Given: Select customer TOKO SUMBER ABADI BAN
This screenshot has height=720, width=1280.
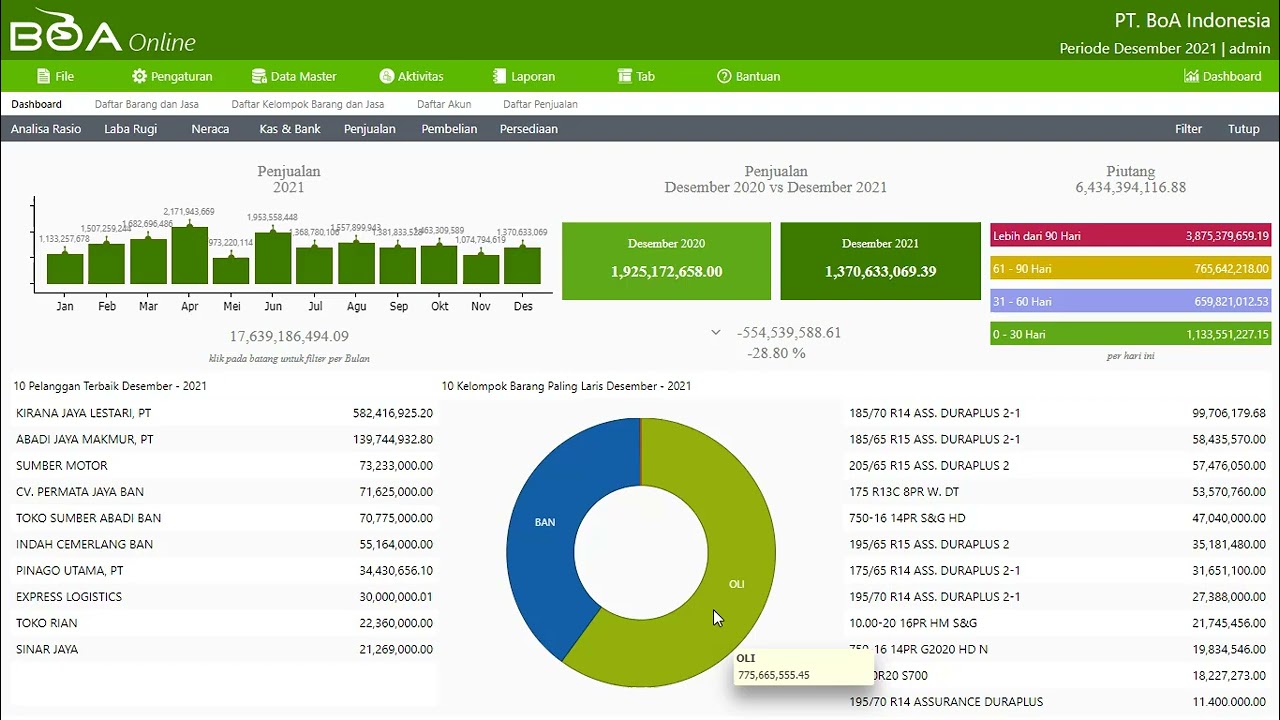Looking at the screenshot, I should click(x=224, y=518).
